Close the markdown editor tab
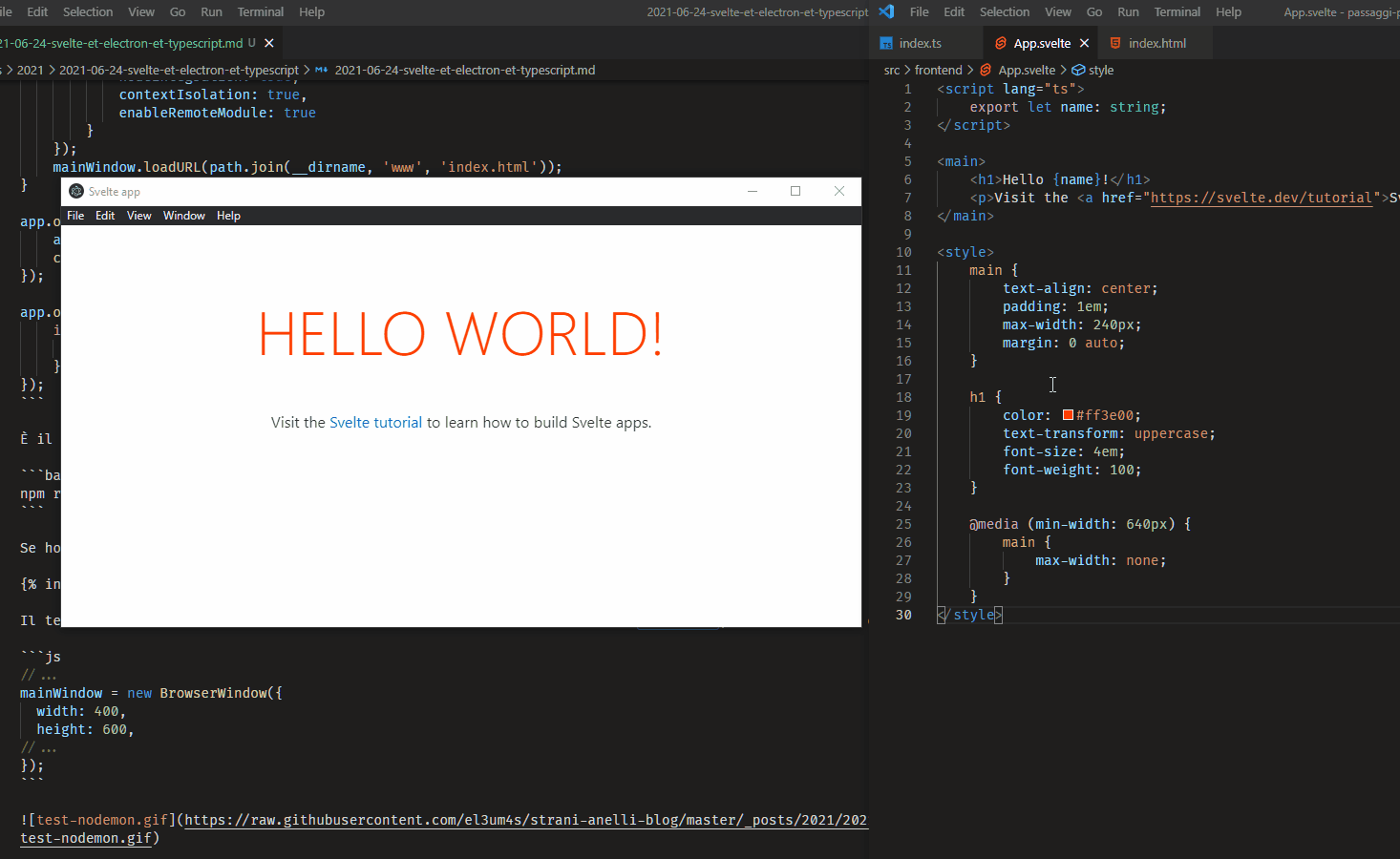 click(x=269, y=43)
